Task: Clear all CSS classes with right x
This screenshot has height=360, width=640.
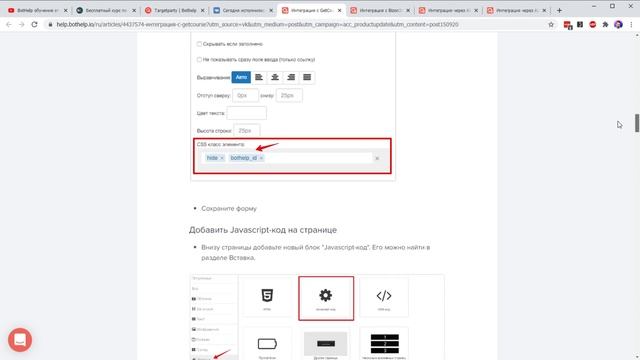Action: point(377,158)
